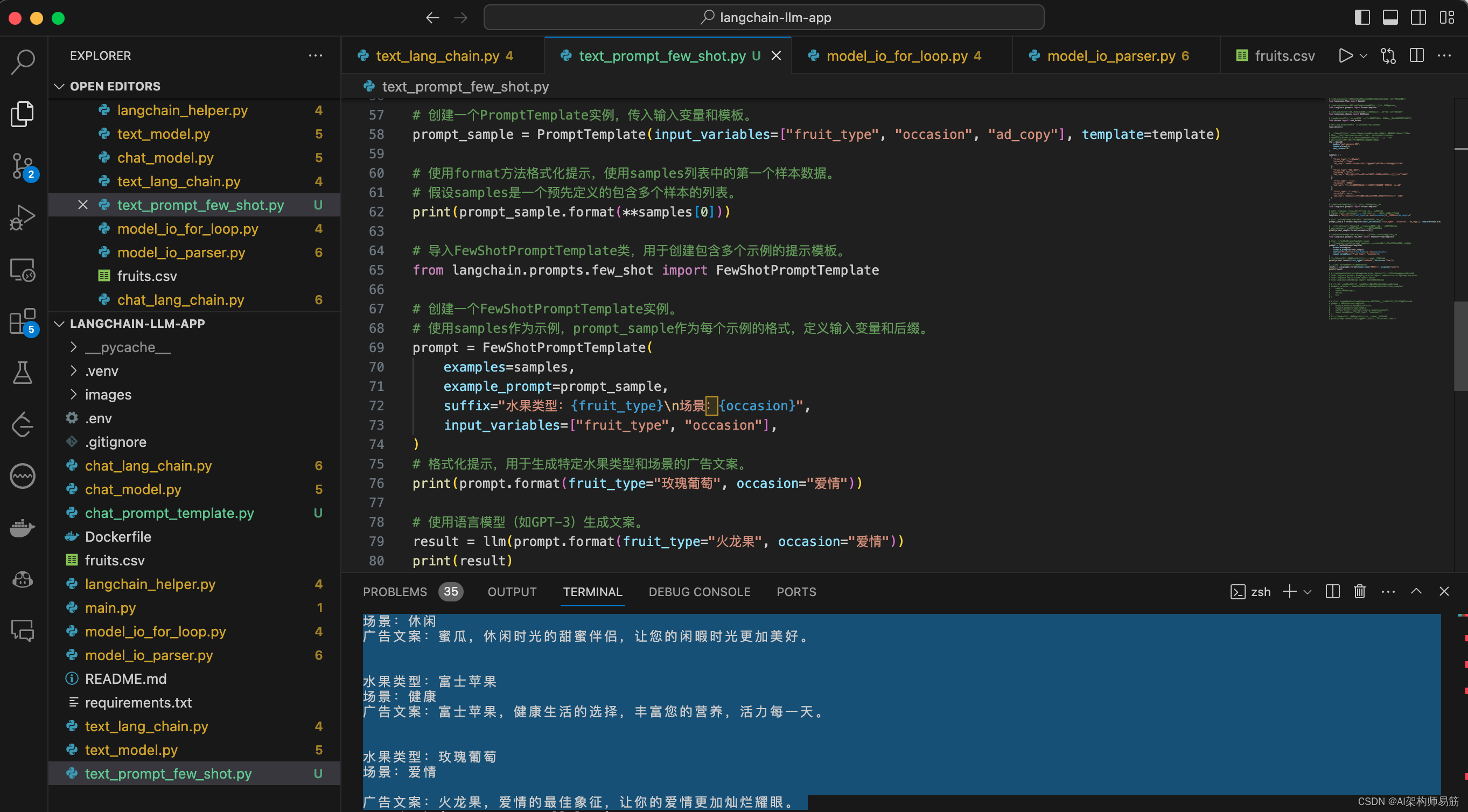The image size is (1468, 812).
Task: Open the robot face icon in activity bar
Action: pos(23,579)
